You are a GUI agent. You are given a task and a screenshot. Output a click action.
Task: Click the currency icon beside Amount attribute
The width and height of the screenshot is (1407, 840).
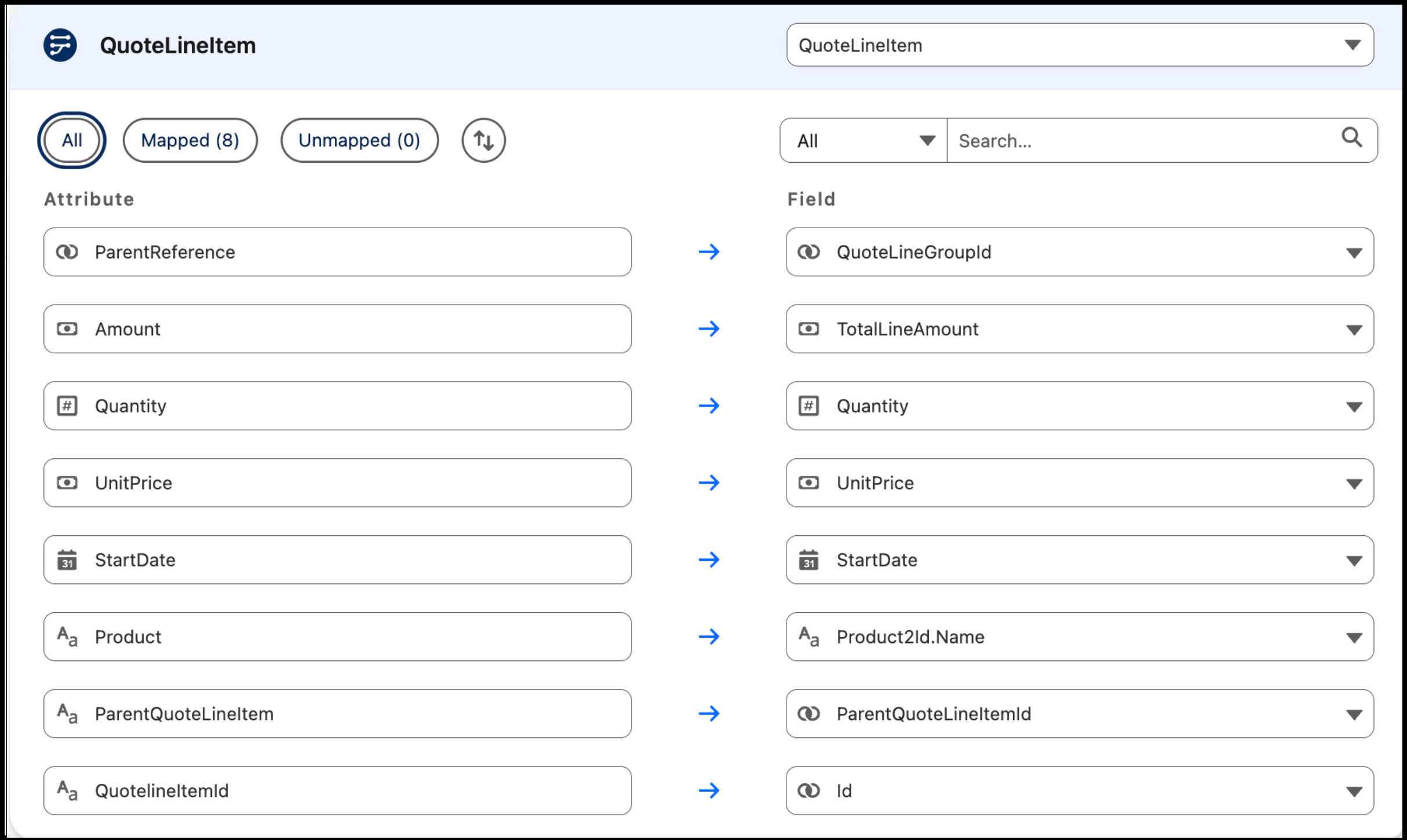click(x=67, y=329)
